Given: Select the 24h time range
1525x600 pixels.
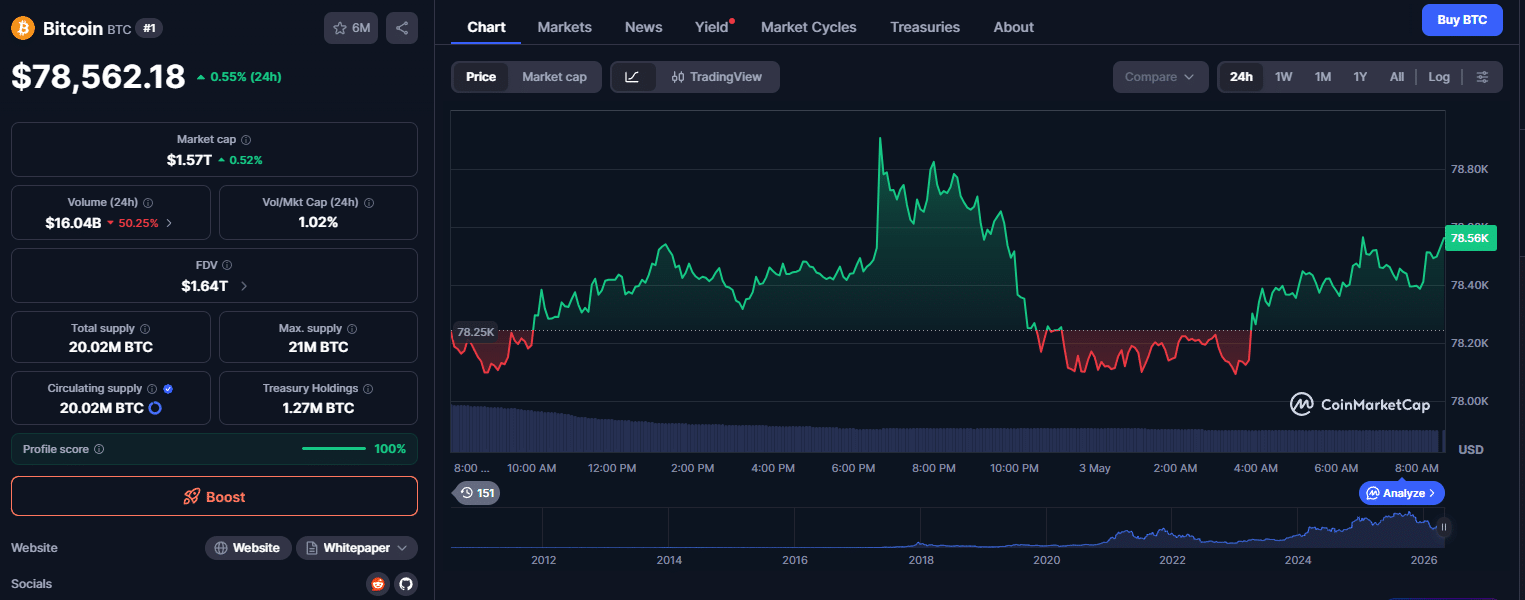Looking at the screenshot, I should 1241,77.
